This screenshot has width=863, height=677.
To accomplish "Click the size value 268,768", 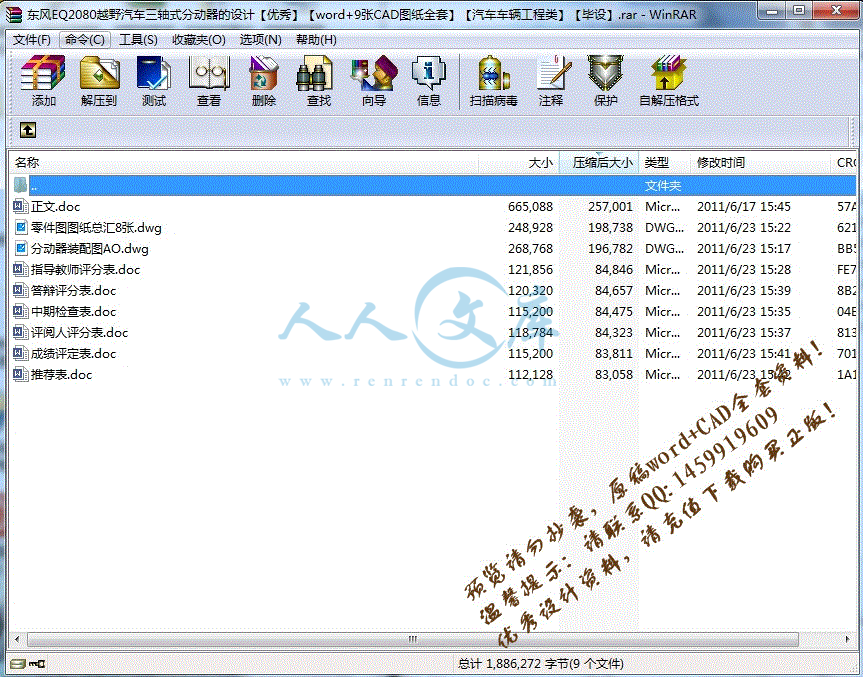I will pyautogui.click(x=531, y=248).
